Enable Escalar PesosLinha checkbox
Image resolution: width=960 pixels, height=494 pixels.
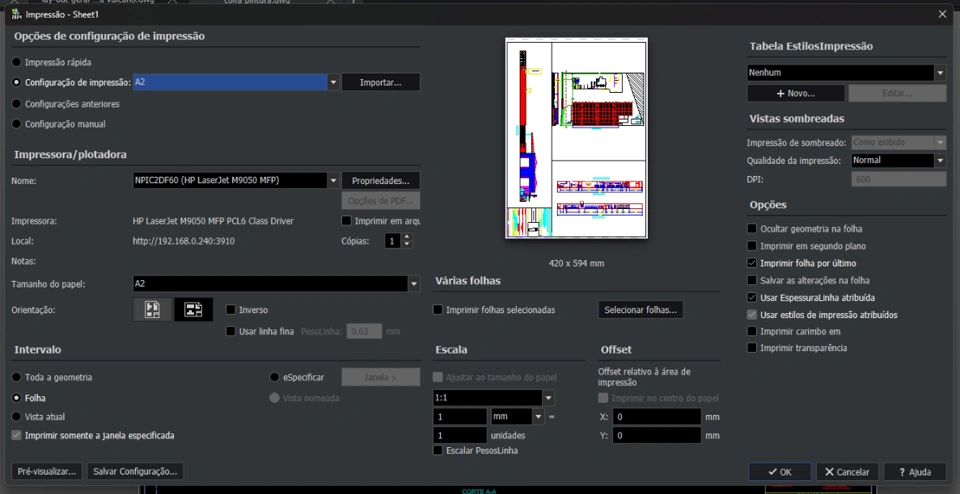[438, 451]
